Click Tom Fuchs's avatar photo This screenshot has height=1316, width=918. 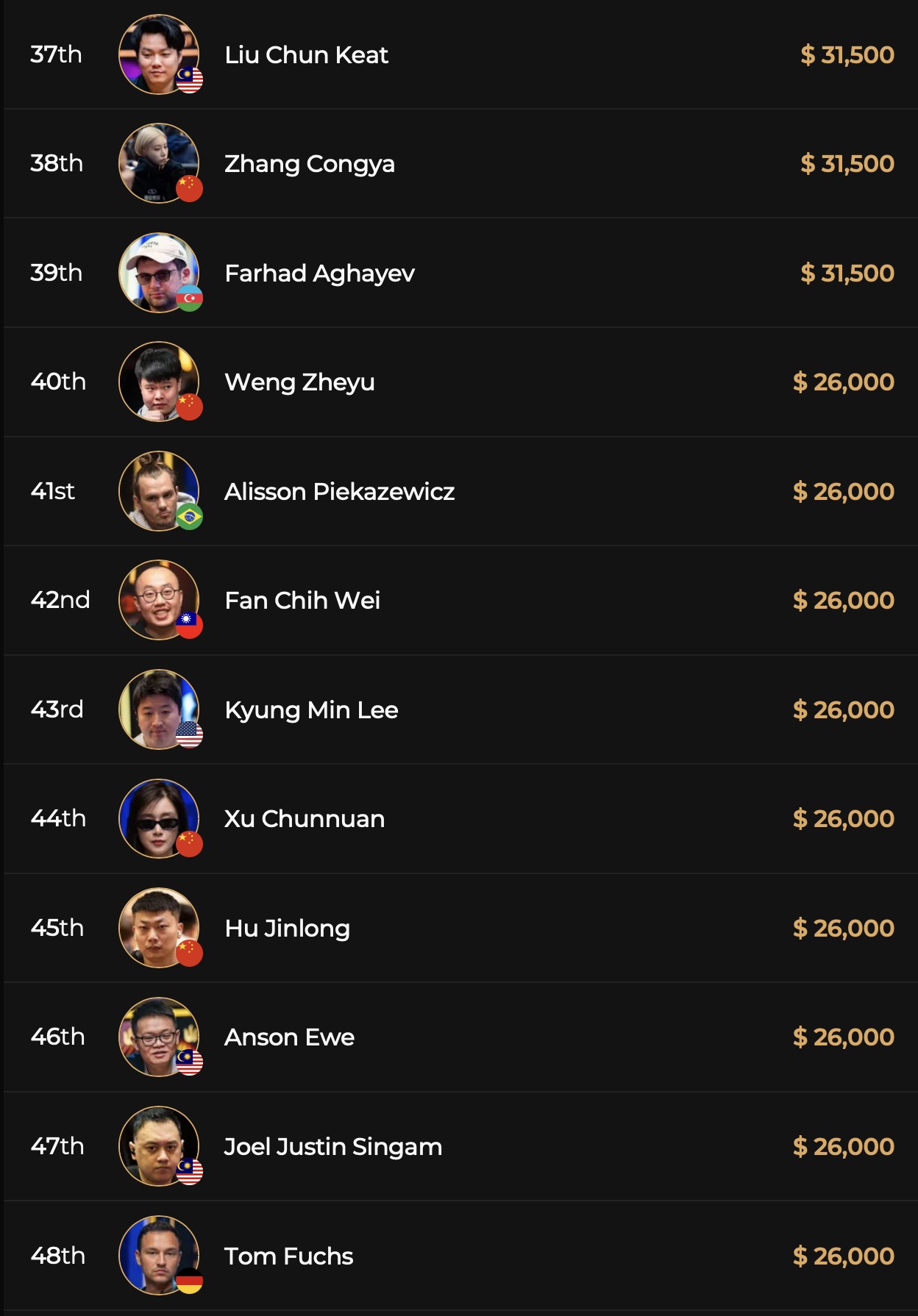[x=158, y=1255]
